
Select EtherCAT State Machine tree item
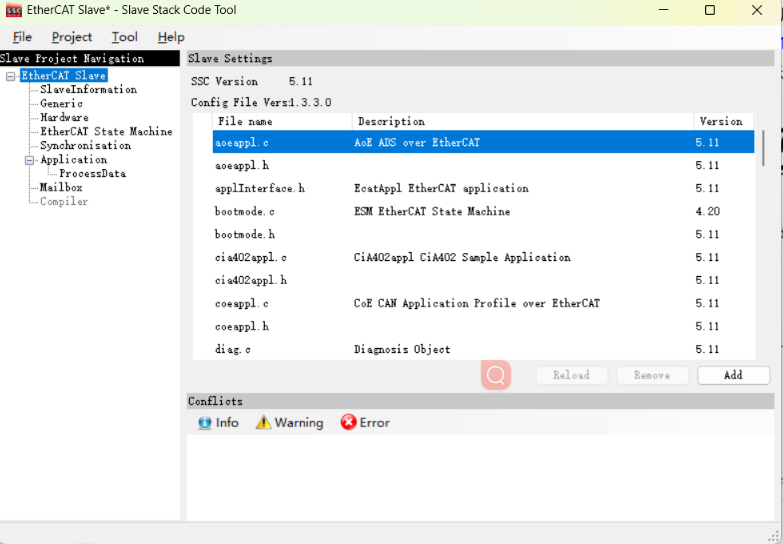(106, 131)
